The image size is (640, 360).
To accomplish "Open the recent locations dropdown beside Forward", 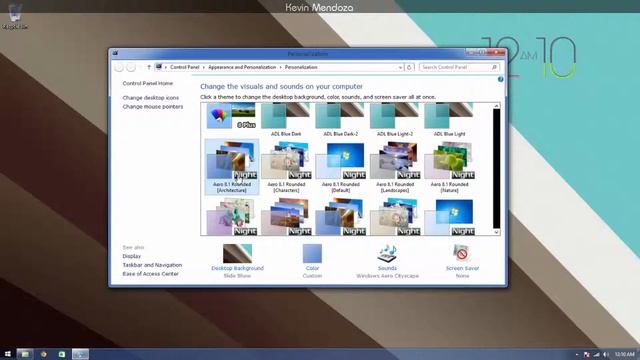I will 140,67.
